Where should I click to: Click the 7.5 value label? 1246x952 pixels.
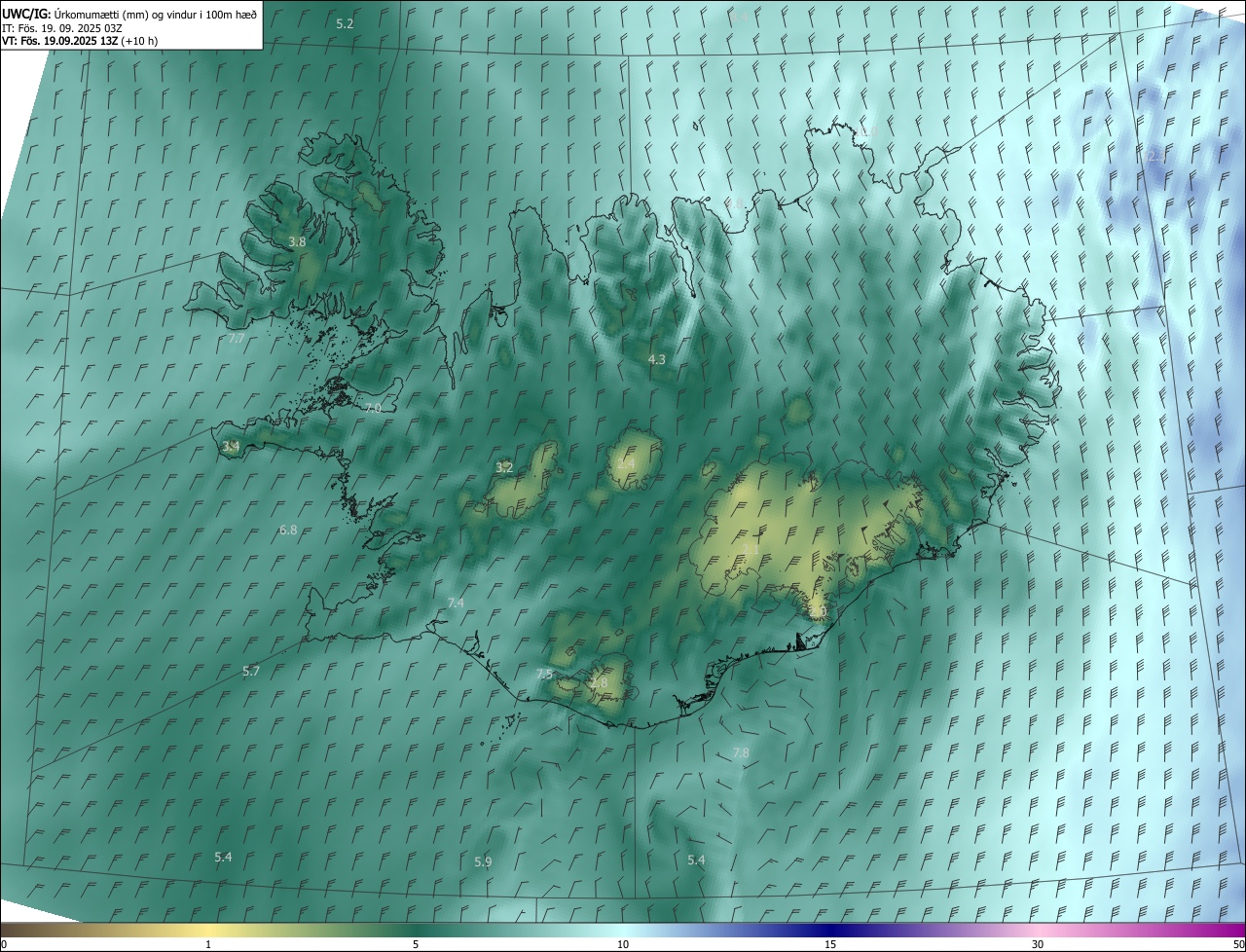tap(545, 675)
